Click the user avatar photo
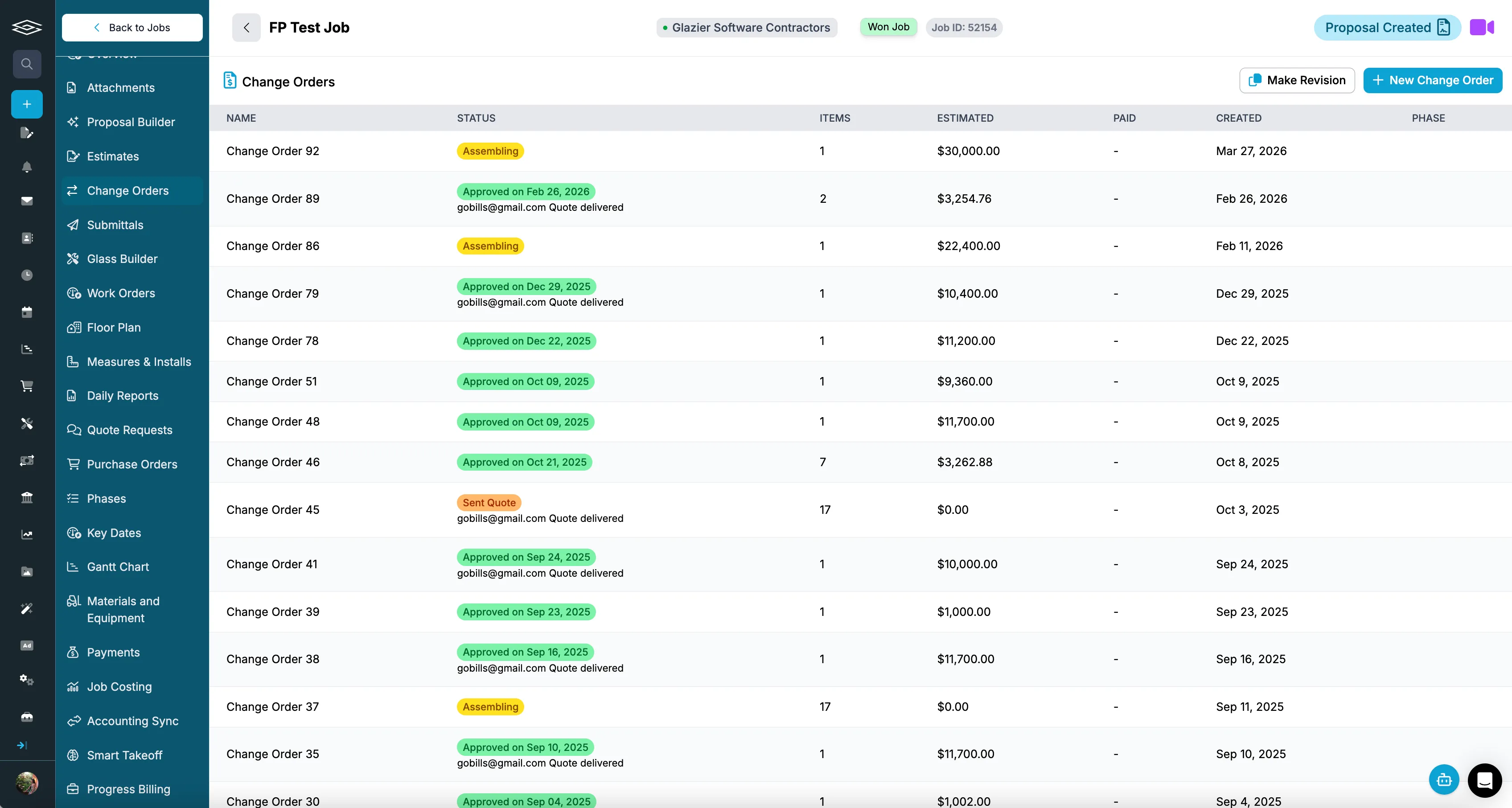 point(27,783)
